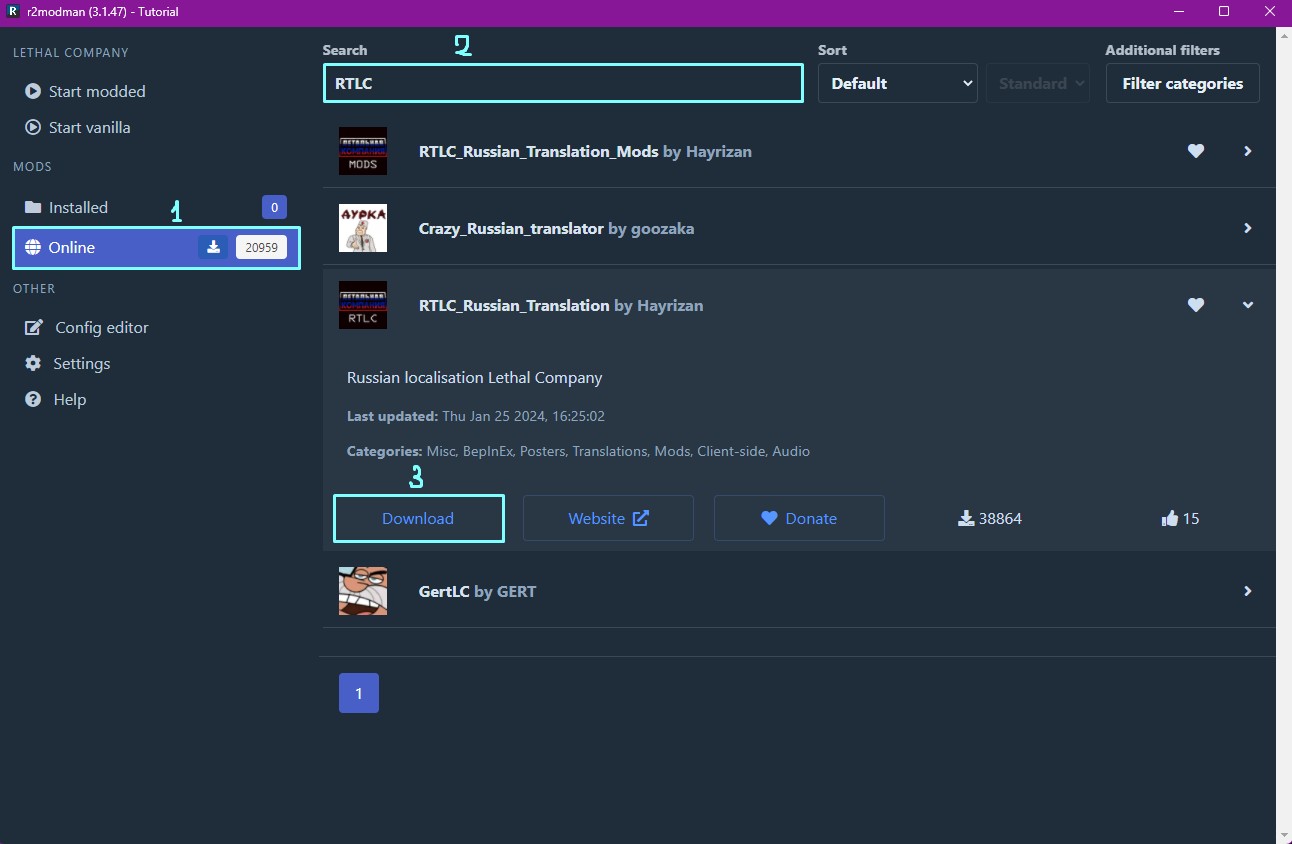Open the RTLC_Russian_Translation_Mods thumbnail
Viewport: 1292px width, 844px height.
[x=363, y=151]
